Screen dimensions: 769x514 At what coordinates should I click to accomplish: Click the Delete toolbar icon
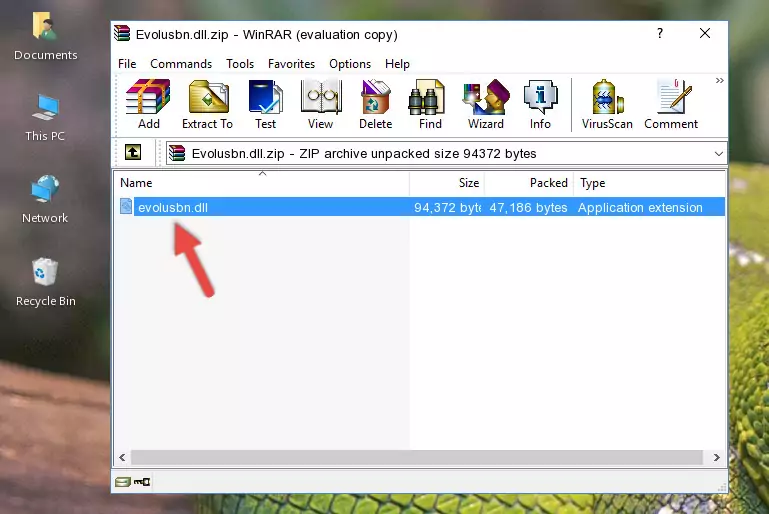point(375,104)
